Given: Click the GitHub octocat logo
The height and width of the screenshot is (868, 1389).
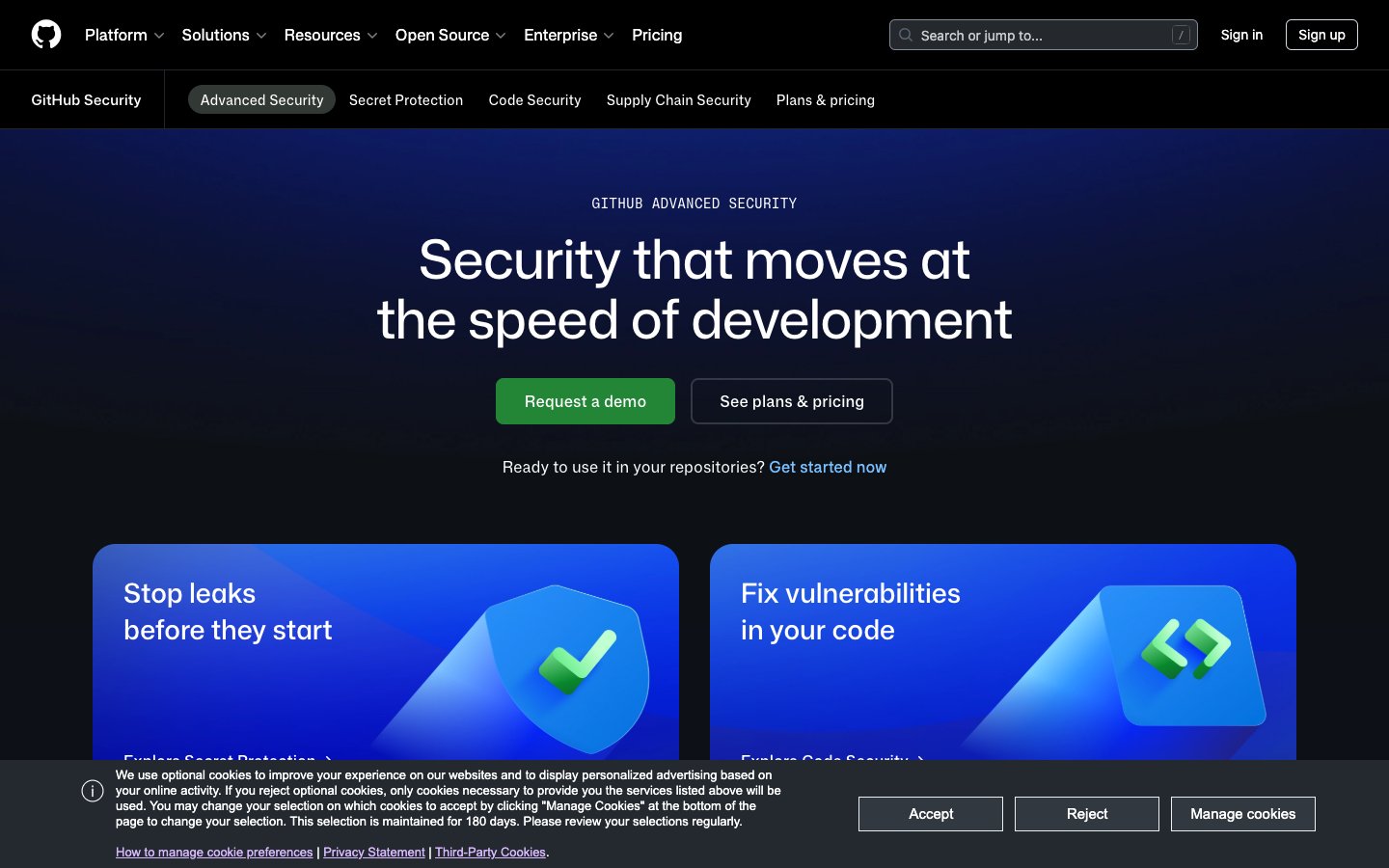Looking at the screenshot, I should [45, 35].
